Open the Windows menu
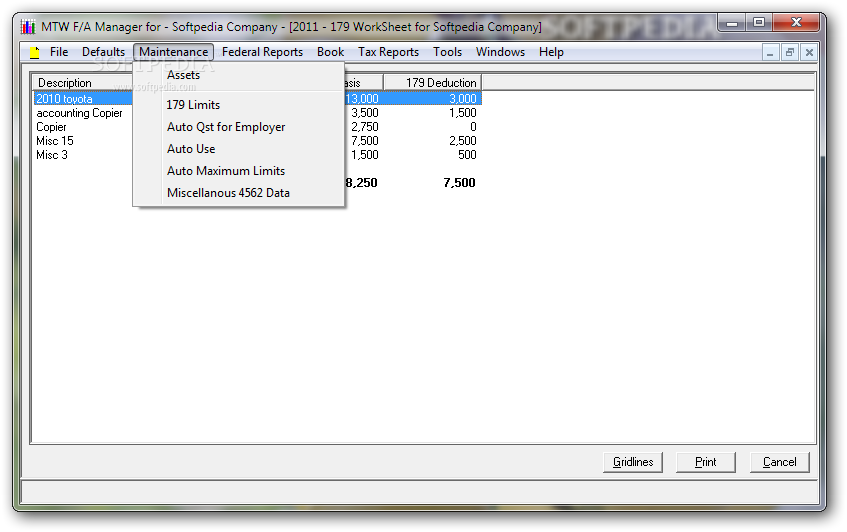Image resolution: width=847 pixels, height=532 pixels. tap(500, 52)
